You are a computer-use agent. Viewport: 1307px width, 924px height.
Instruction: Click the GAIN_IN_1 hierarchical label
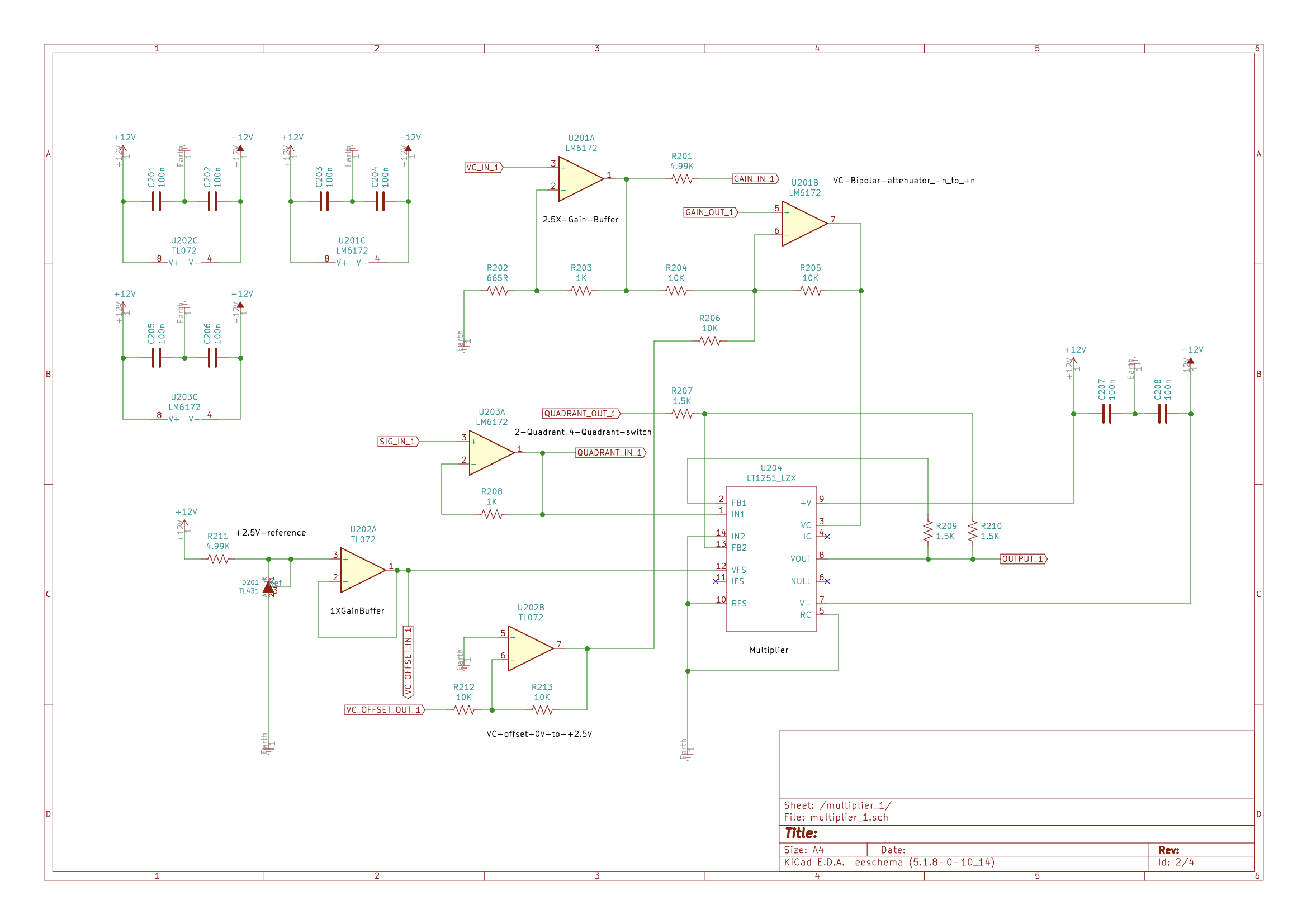click(755, 179)
